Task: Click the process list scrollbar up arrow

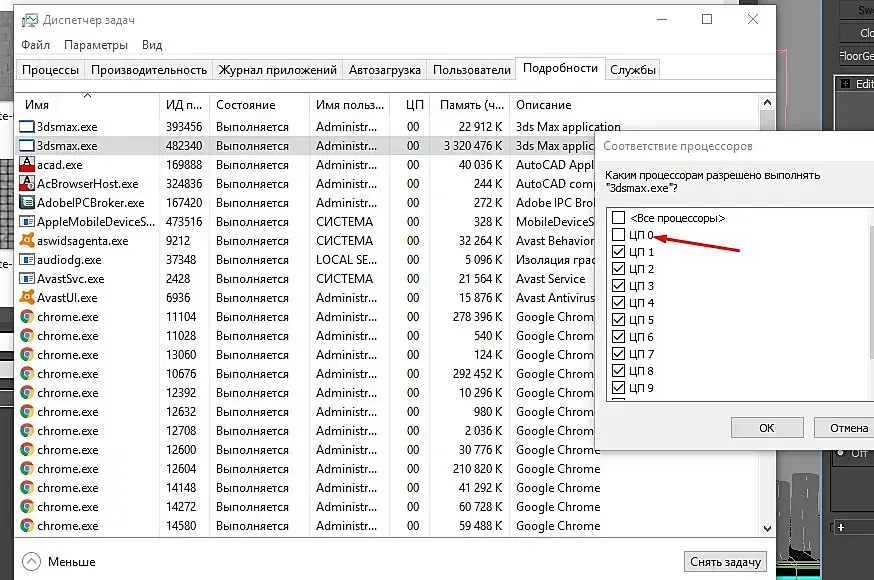Action: click(767, 103)
